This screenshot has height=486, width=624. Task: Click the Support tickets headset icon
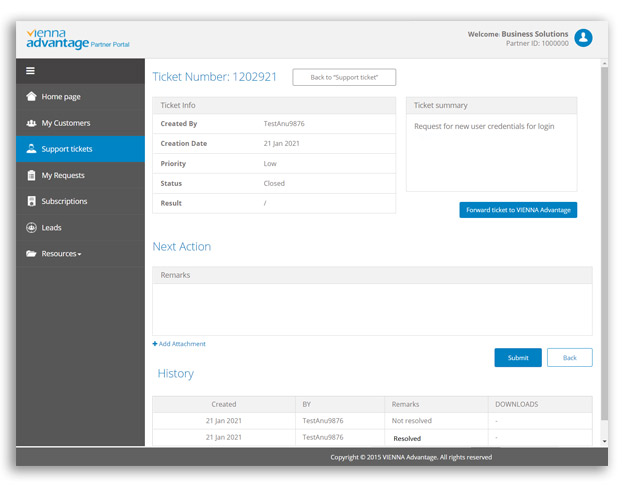[x=31, y=149]
